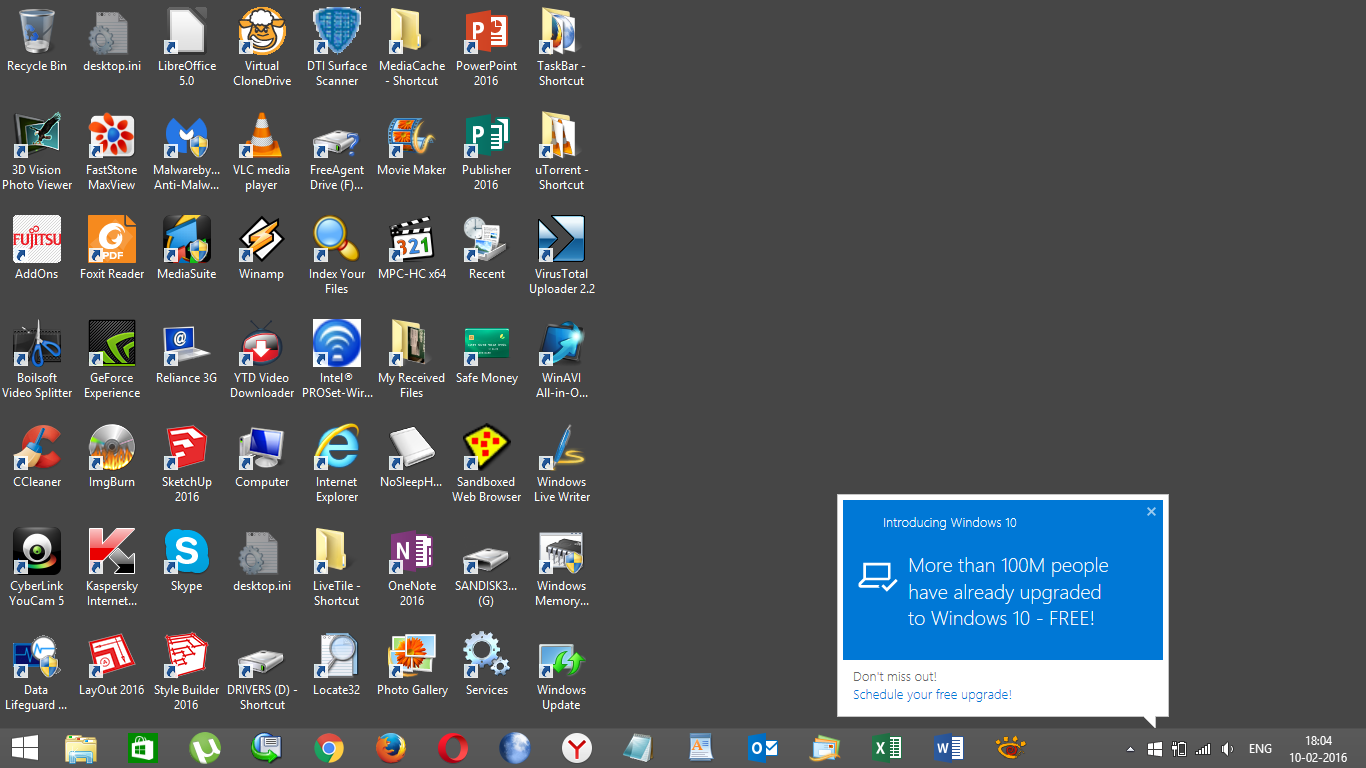
Task: Click the CCleaner desktop icon
Action: pyautogui.click(x=37, y=448)
